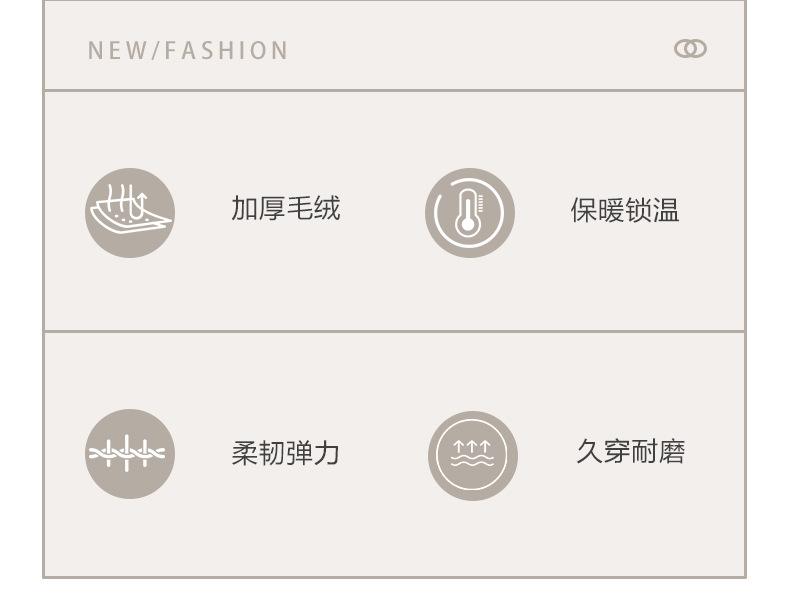Click the interlocking rings icon in header
The image size is (790, 616).
[690, 49]
